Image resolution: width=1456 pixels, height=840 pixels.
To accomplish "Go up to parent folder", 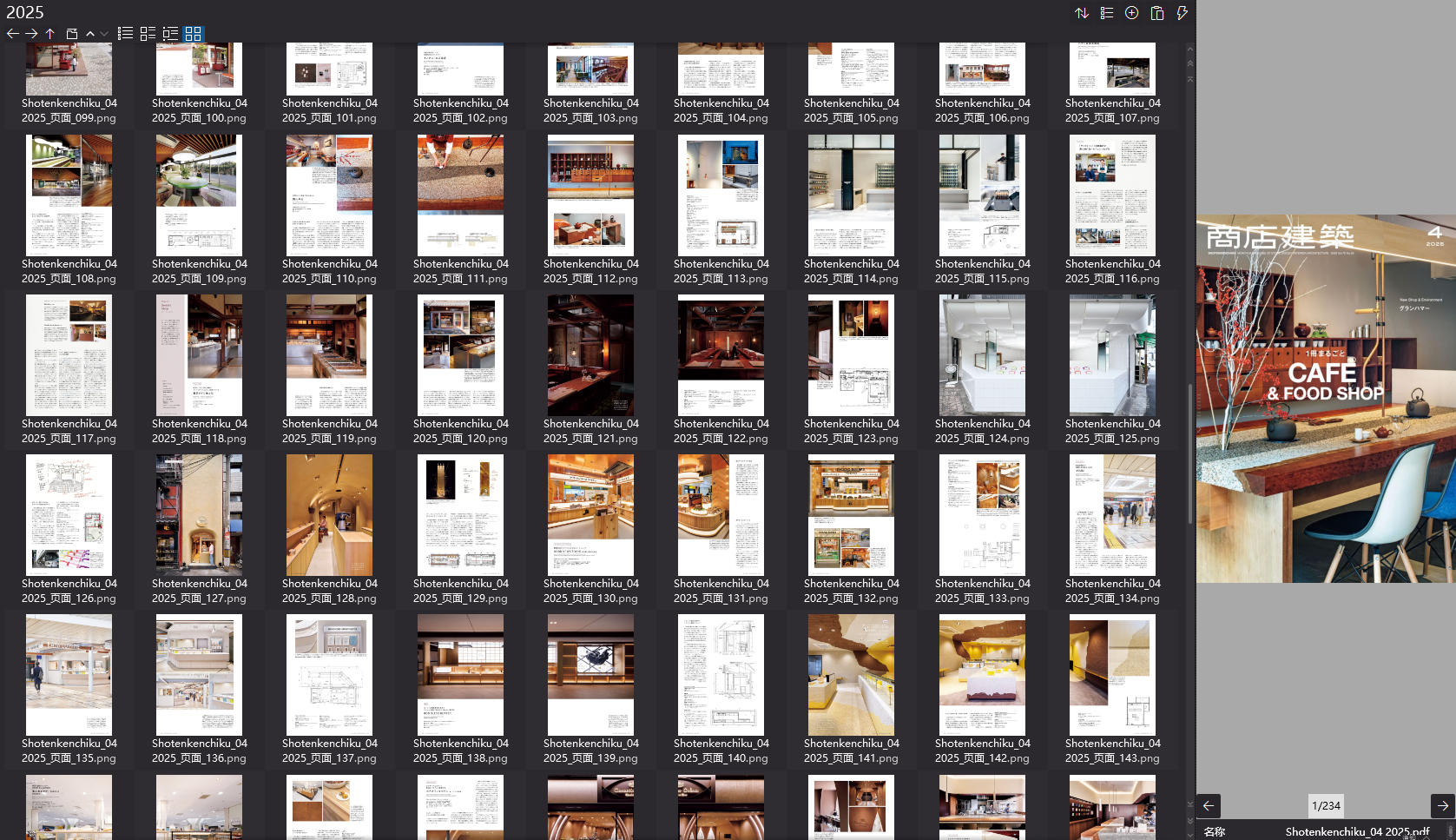I will pyautogui.click(x=50, y=34).
